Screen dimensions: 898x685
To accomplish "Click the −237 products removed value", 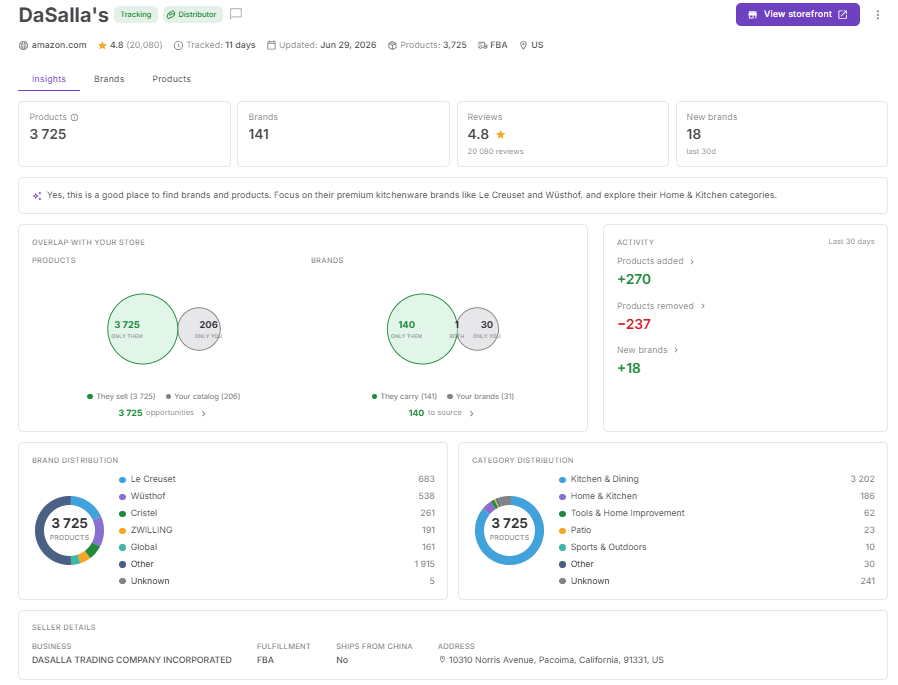I will (x=634, y=324).
